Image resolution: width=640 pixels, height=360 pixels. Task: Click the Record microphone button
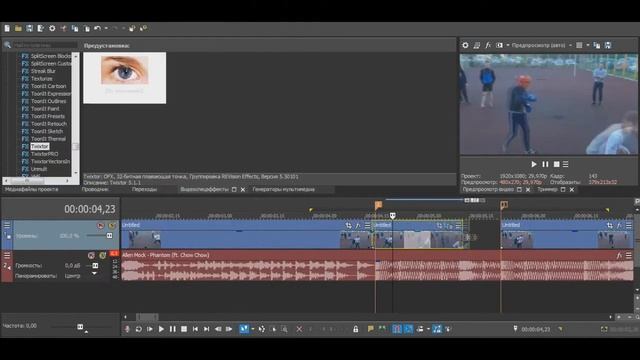(127, 329)
